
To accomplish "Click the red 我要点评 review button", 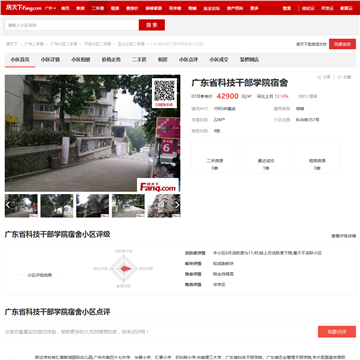I will pyautogui.click(x=337, y=332).
